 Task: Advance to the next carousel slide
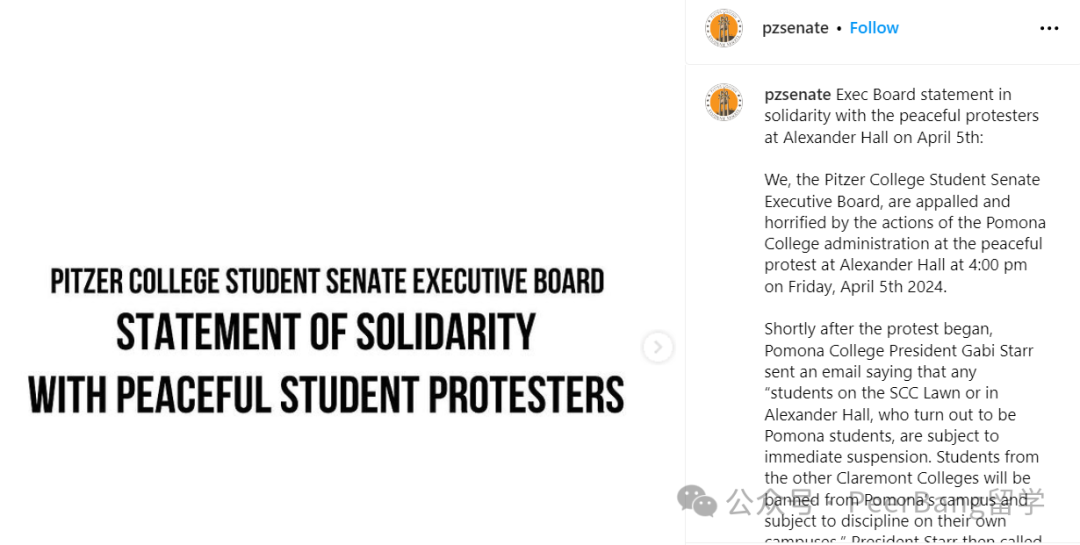coord(657,347)
